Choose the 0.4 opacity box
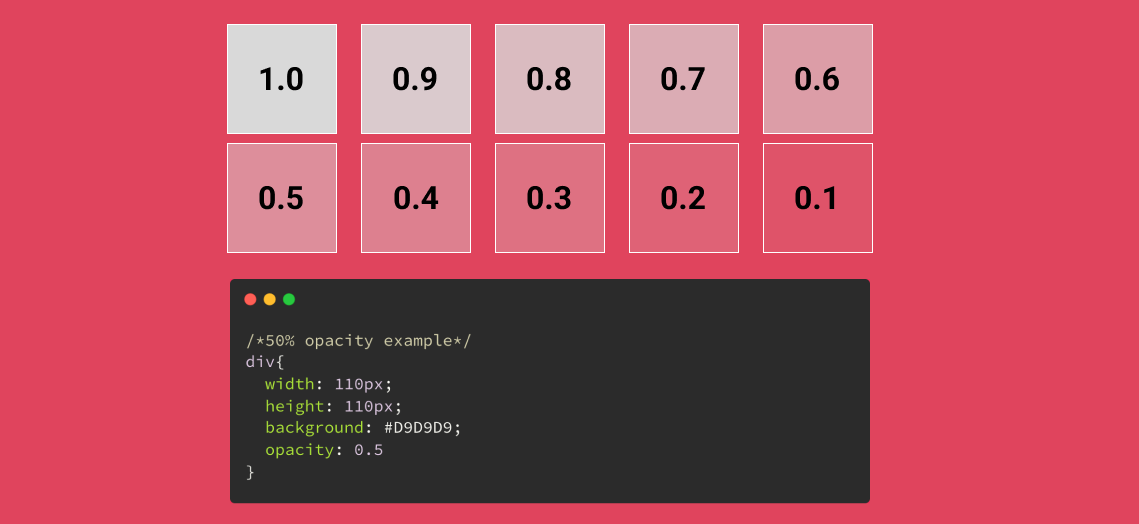The width and height of the screenshot is (1139, 524). [x=416, y=198]
